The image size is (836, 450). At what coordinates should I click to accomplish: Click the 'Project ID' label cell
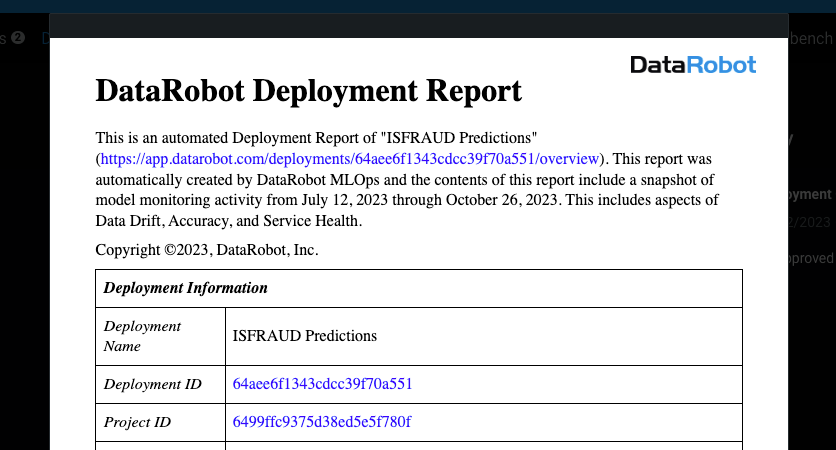point(160,422)
